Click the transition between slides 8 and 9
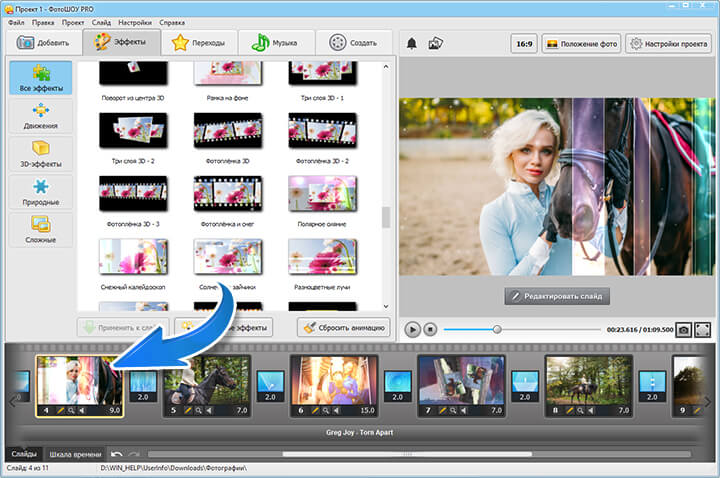 [x=652, y=386]
